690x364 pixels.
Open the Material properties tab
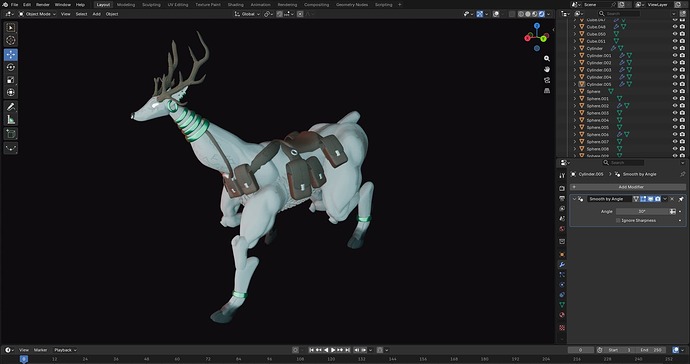click(562, 315)
